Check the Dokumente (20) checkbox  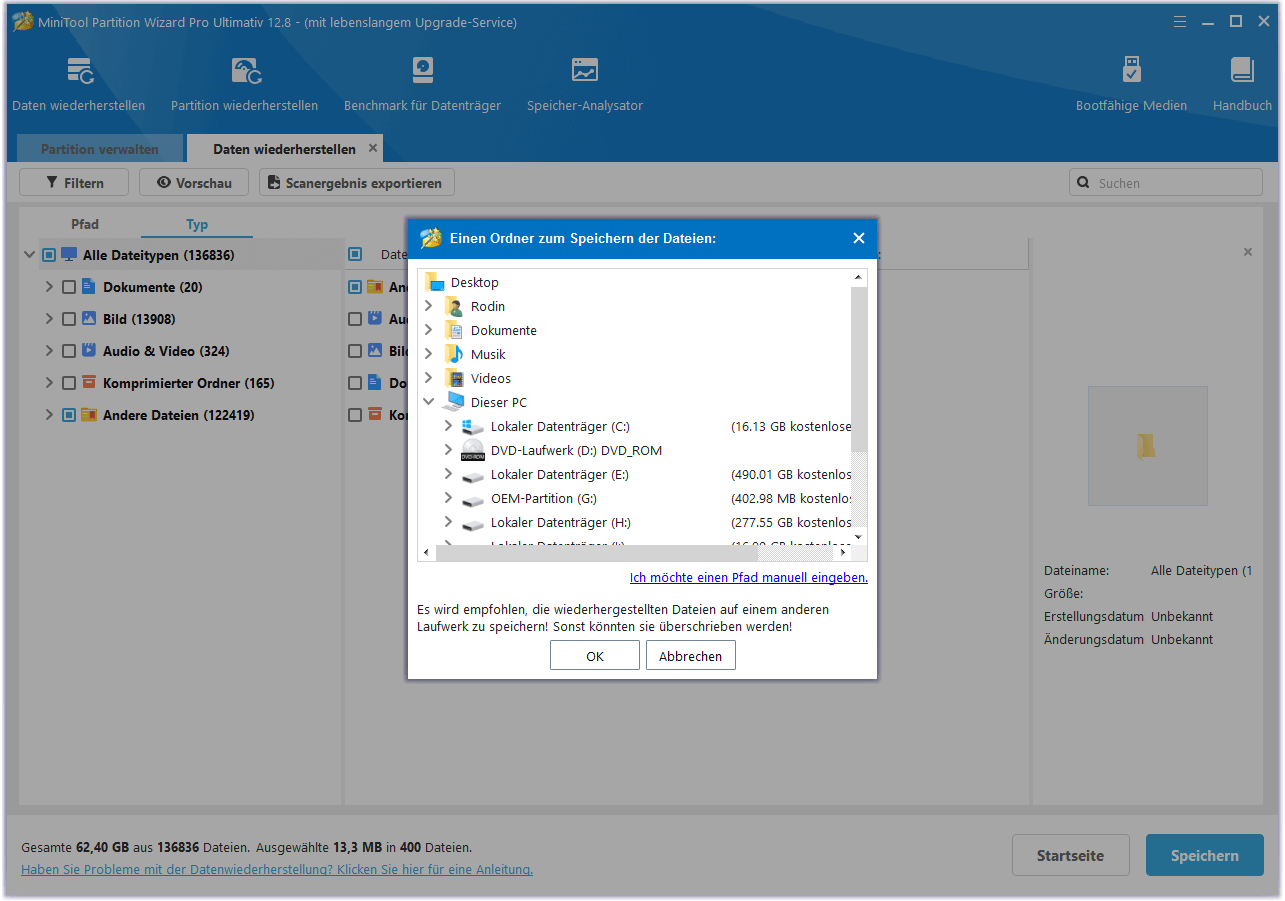69,287
